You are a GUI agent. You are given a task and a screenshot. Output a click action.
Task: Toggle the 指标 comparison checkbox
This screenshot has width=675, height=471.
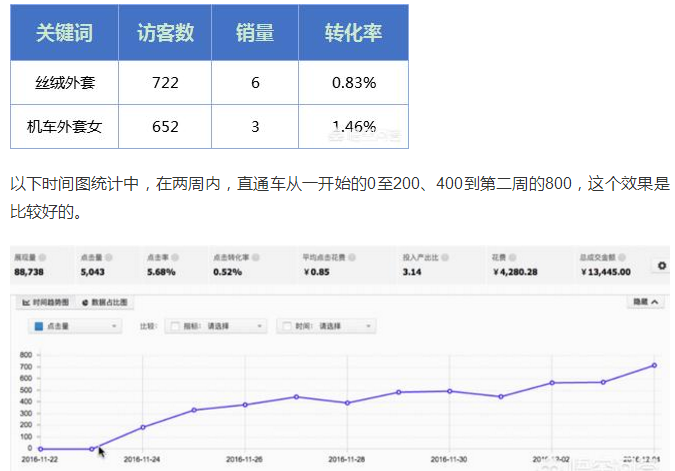pyautogui.click(x=176, y=326)
